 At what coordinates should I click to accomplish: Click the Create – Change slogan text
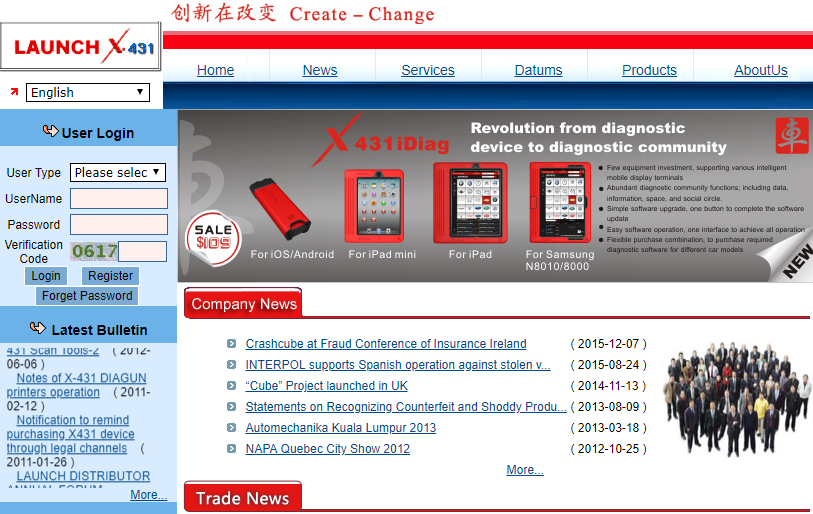(x=362, y=14)
